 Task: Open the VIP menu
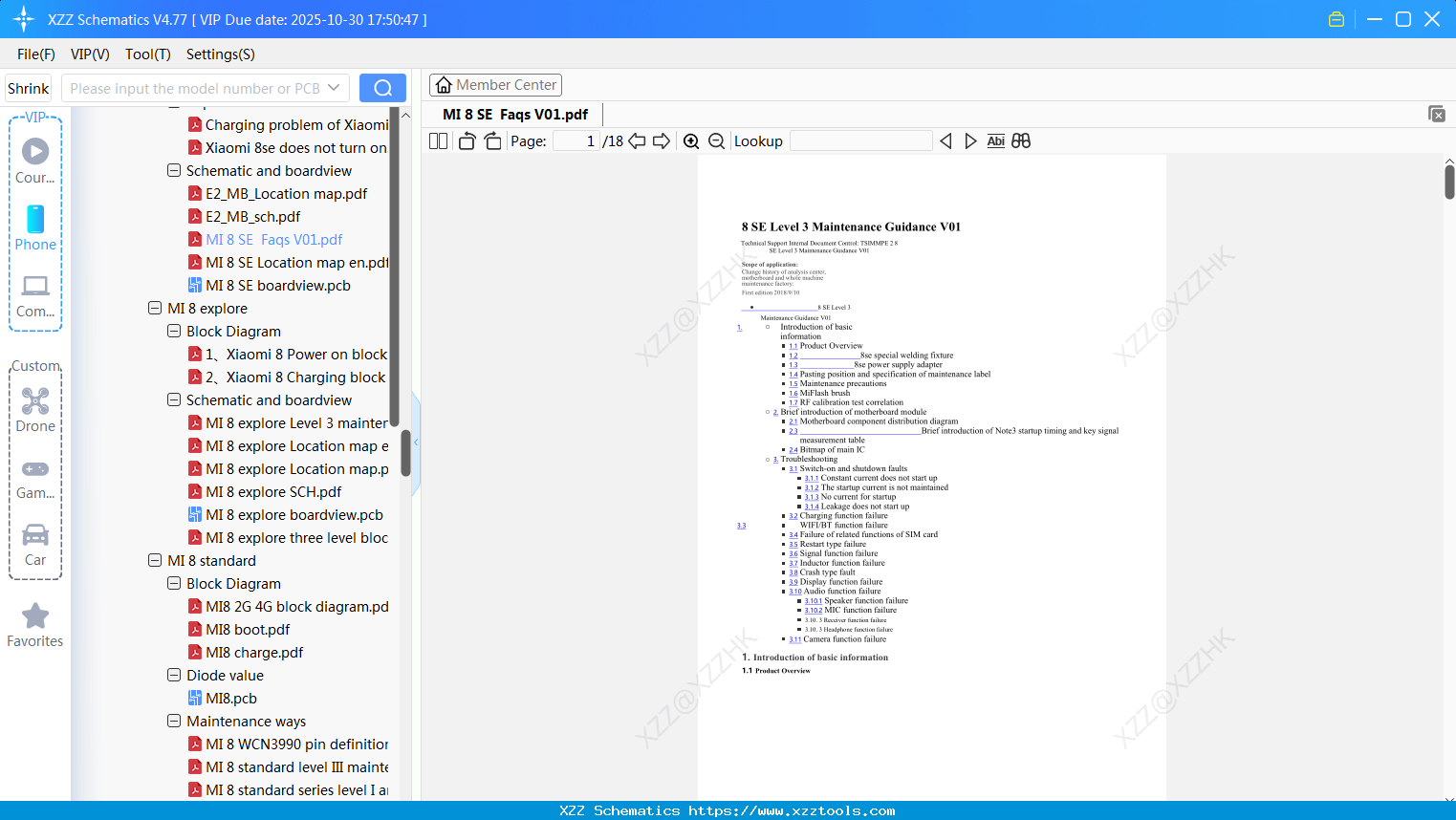click(90, 54)
